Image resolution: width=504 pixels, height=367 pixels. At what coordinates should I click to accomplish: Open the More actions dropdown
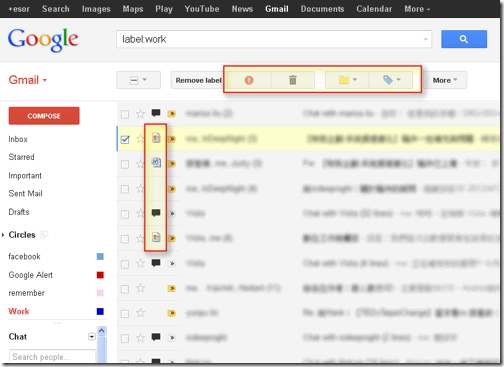point(445,80)
